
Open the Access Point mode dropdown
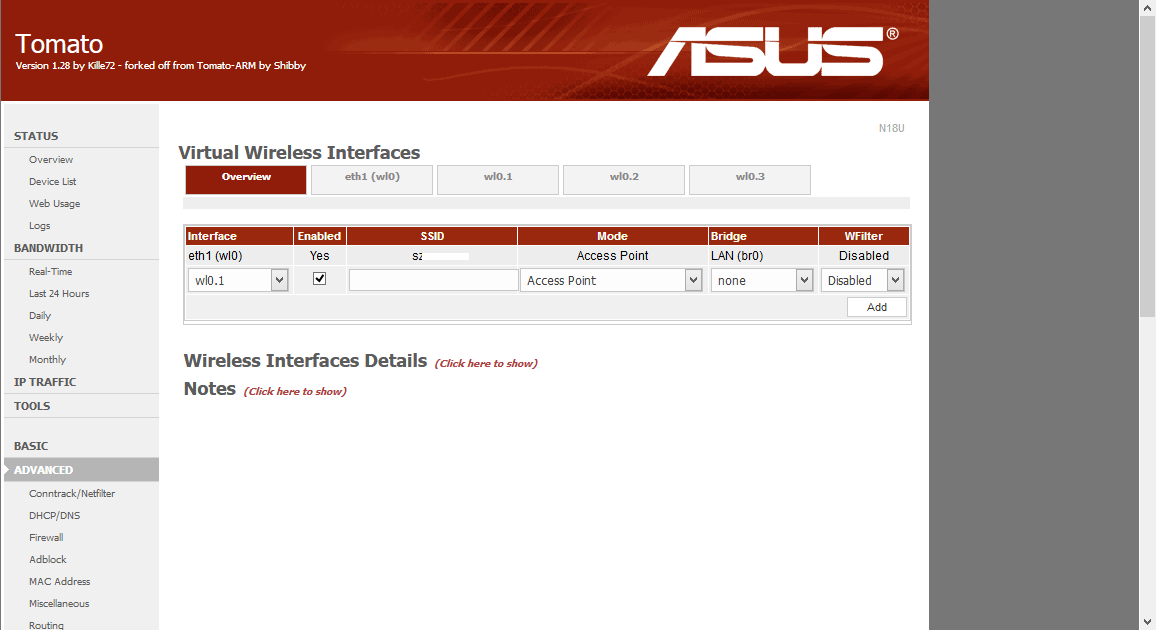tap(610, 280)
